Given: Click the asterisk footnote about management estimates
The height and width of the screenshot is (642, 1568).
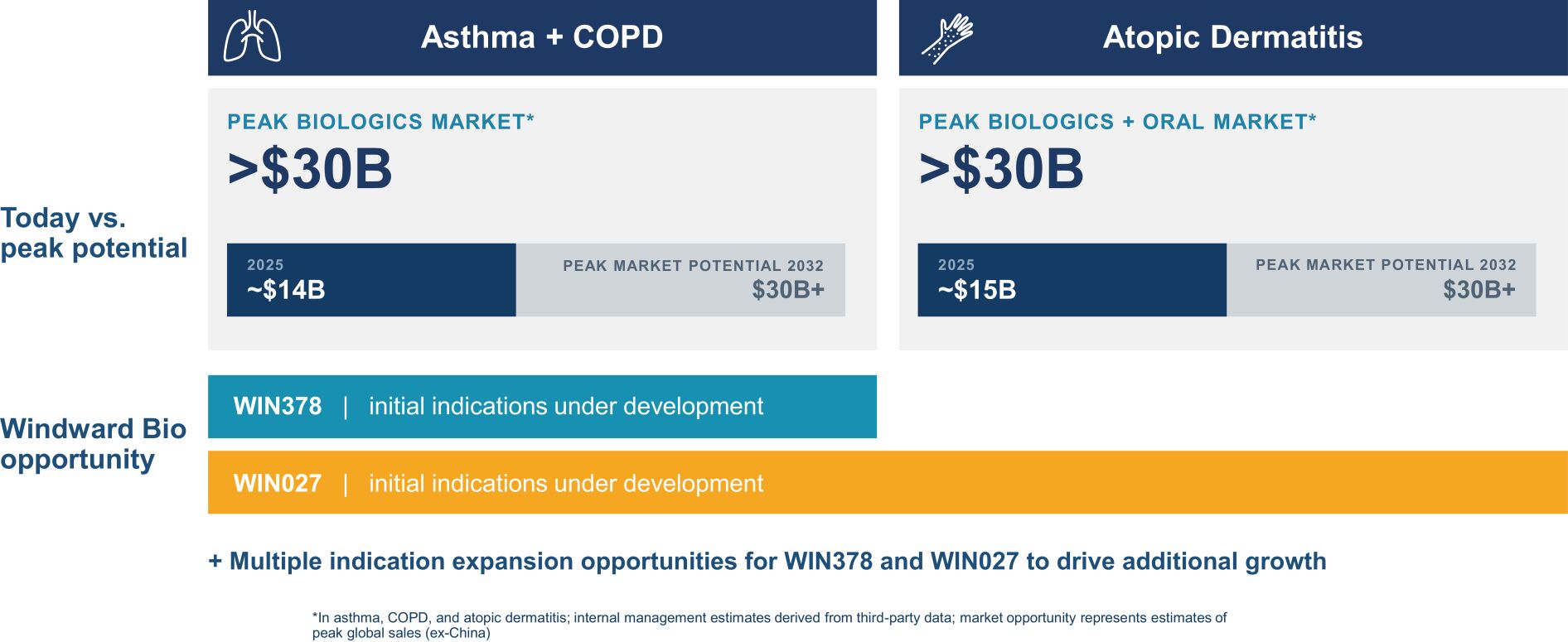Looking at the screenshot, I should [x=769, y=625].
